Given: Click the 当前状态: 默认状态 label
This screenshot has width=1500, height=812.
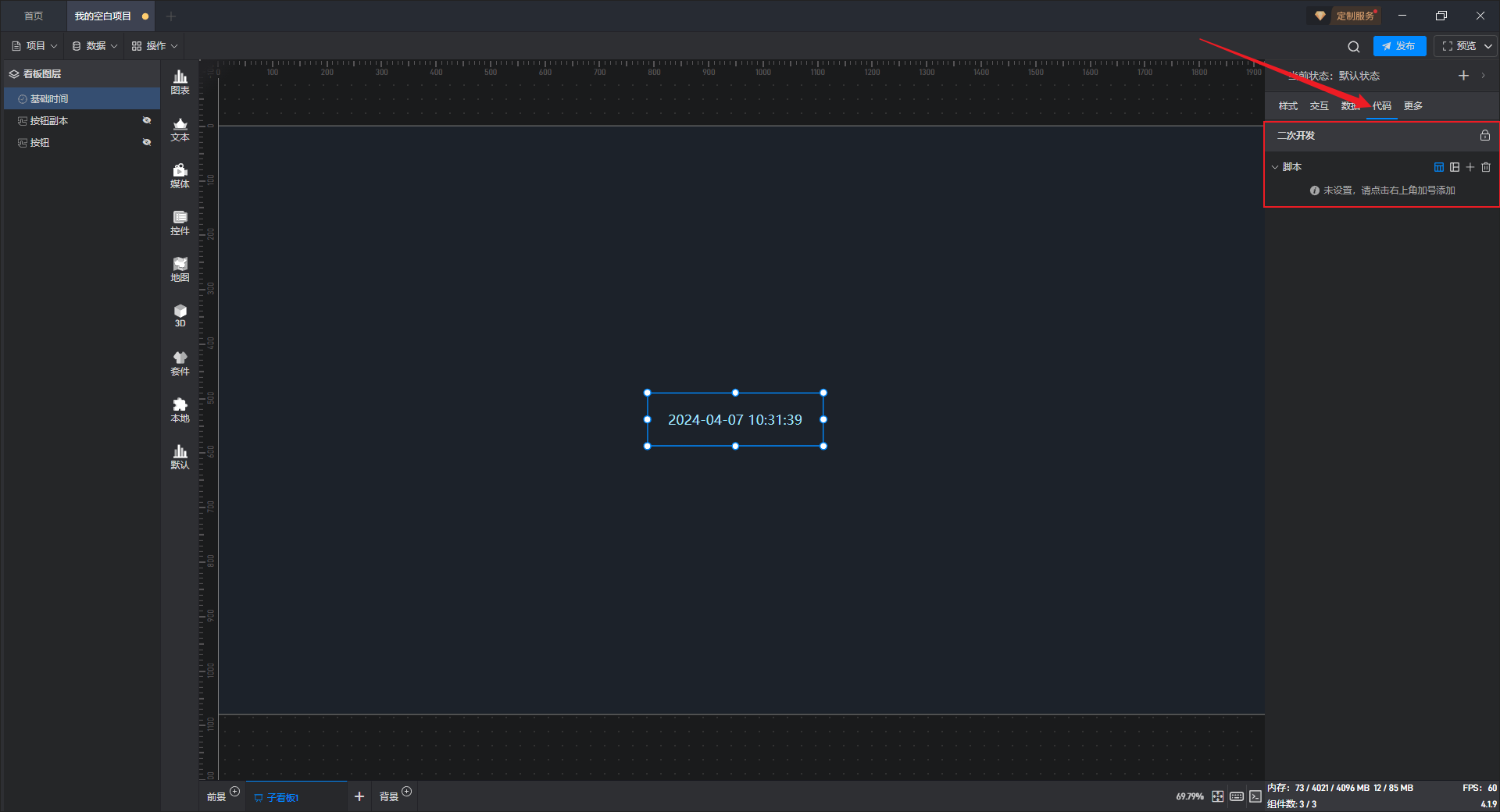Looking at the screenshot, I should click(x=1334, y=76).
